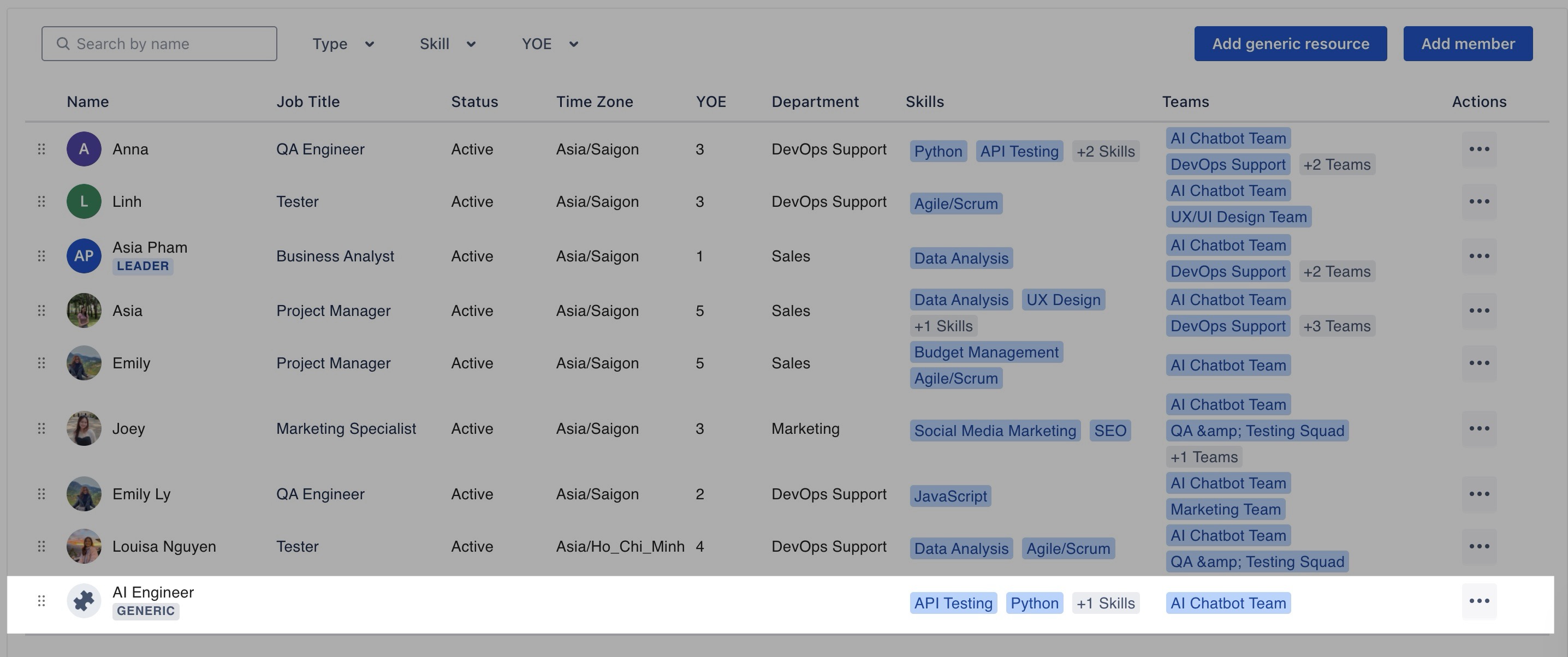Click drag handle beside Linh
This screenshot has width=1568, height=657.
41,201
